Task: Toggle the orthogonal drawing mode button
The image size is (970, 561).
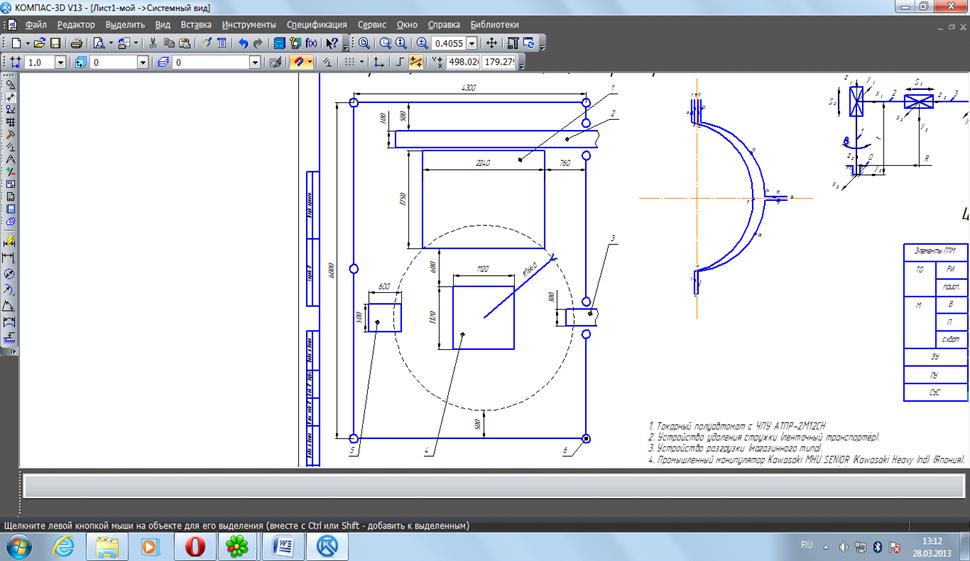Action: tap(400, 62)
